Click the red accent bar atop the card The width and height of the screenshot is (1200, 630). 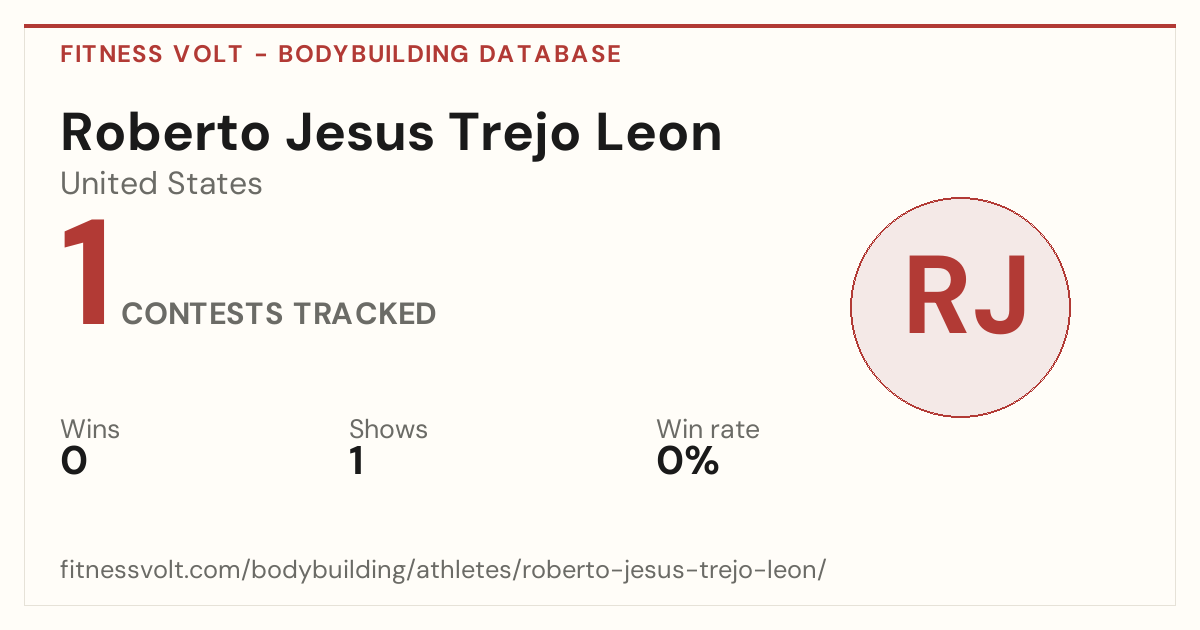(600, 26)
